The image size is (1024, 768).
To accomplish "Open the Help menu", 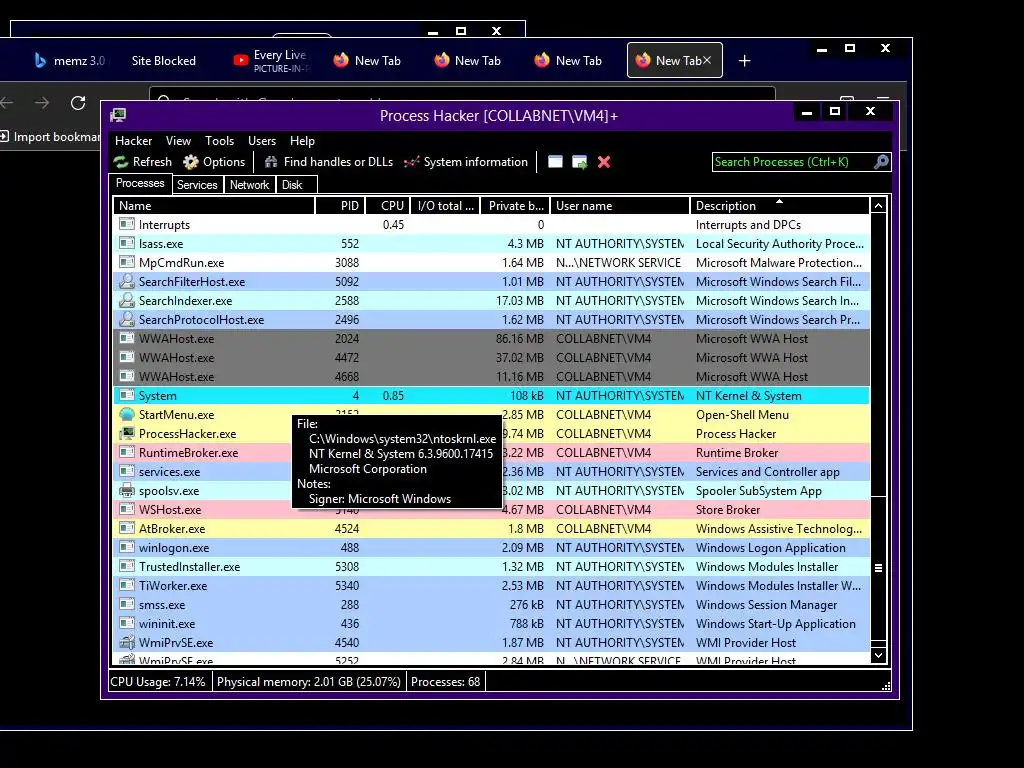I will [x=302, y=141].
